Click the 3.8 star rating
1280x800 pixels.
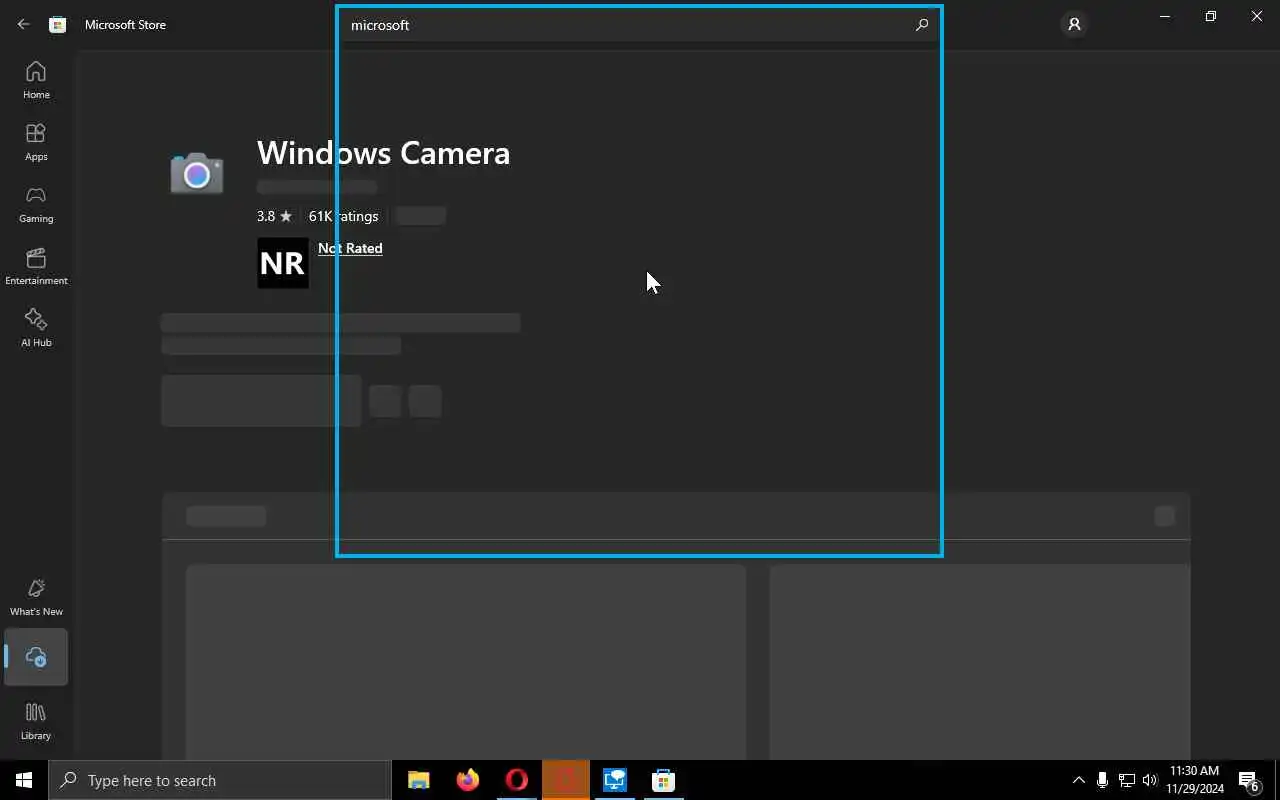[x=274, y=216]
